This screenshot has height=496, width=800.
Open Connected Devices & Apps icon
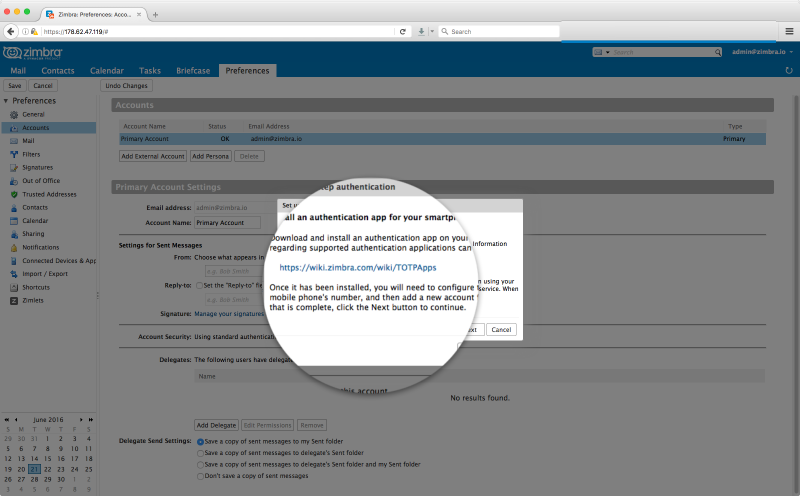(14, 261)
